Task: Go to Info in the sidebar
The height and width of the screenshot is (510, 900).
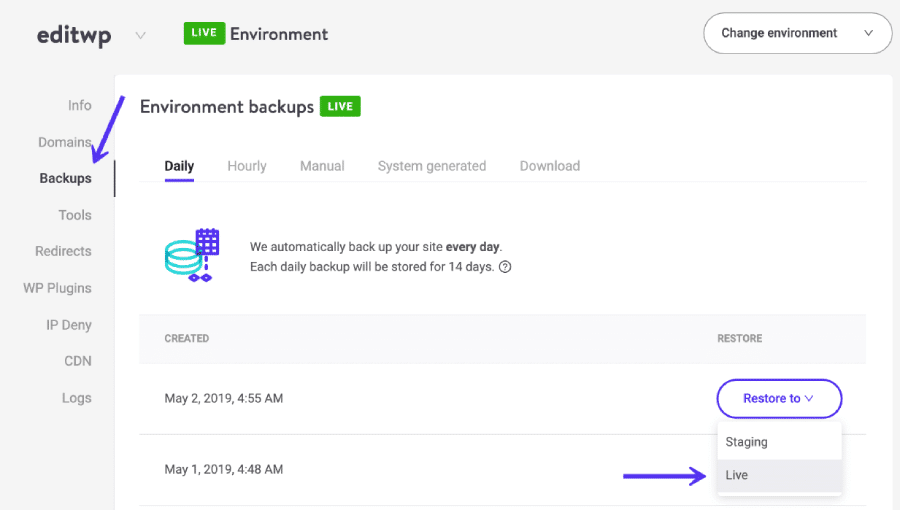Action: click(79, 105)
